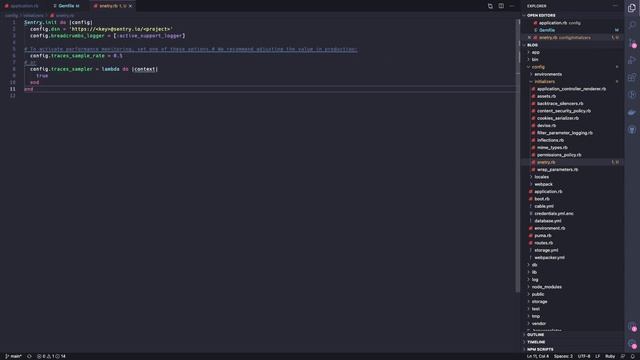The width and height of the screenshot is (640, 360).
Task: Click the open changes icon in editor toolbar
Action: pos(490,6)
